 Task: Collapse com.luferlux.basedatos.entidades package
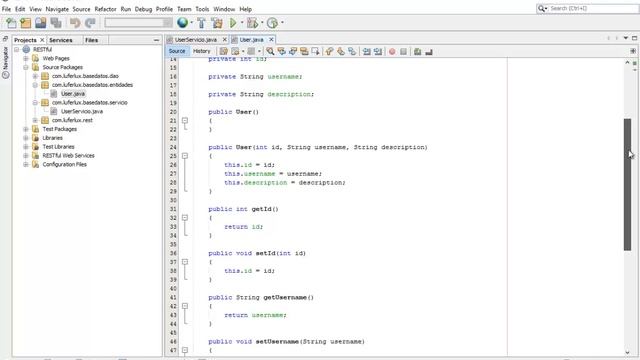coord(35,85)
